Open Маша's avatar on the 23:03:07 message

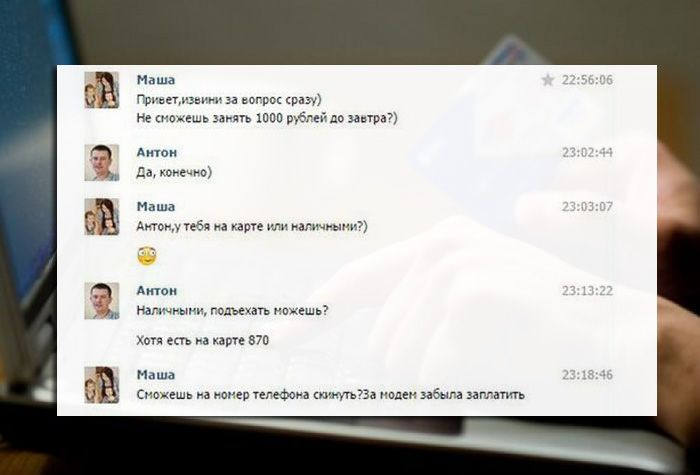click(102, 217)
